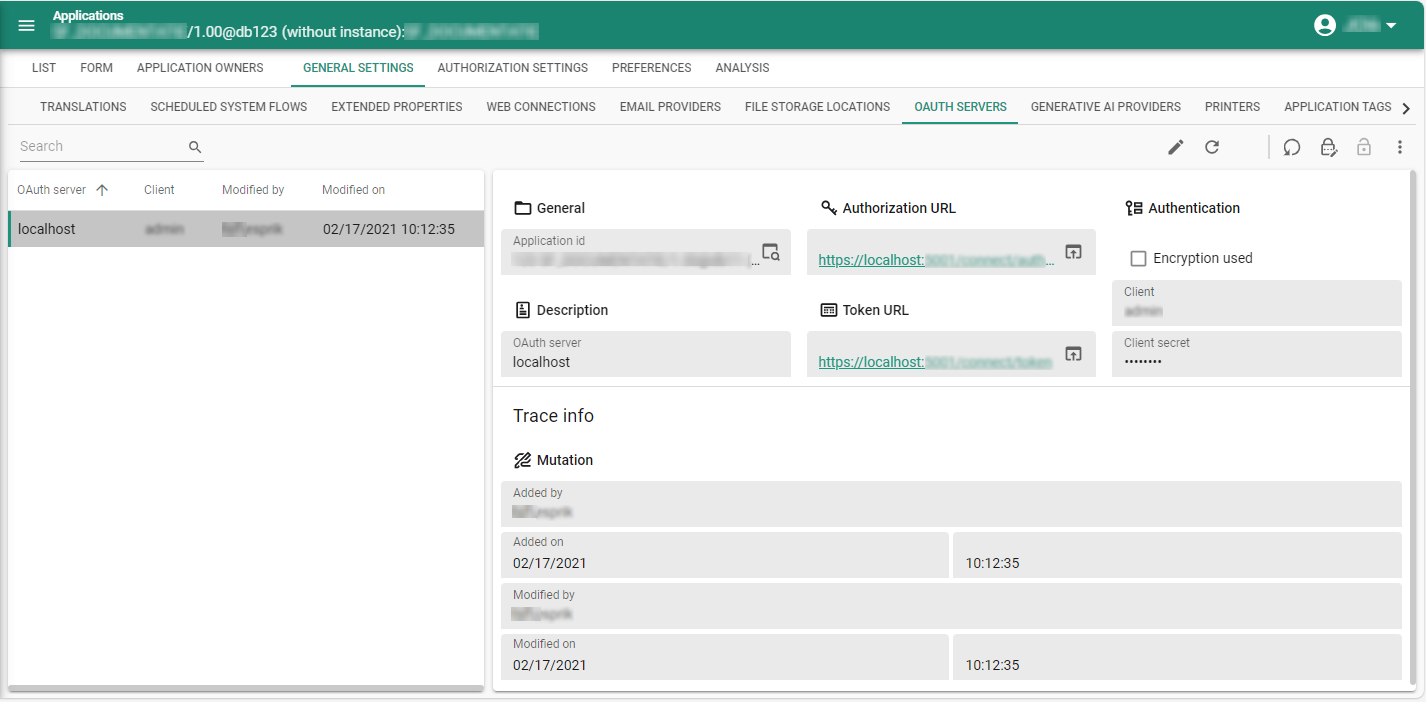Toggle the Encryption used checkbox
Screen dimensions: 1426x702
click(x=1138, y=258)
